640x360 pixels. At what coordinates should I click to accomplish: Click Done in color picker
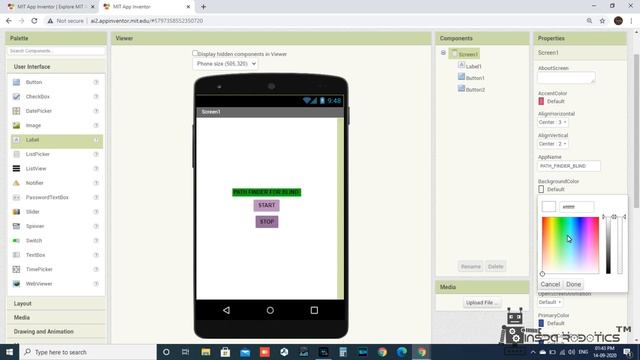click(x=573, y=284)
